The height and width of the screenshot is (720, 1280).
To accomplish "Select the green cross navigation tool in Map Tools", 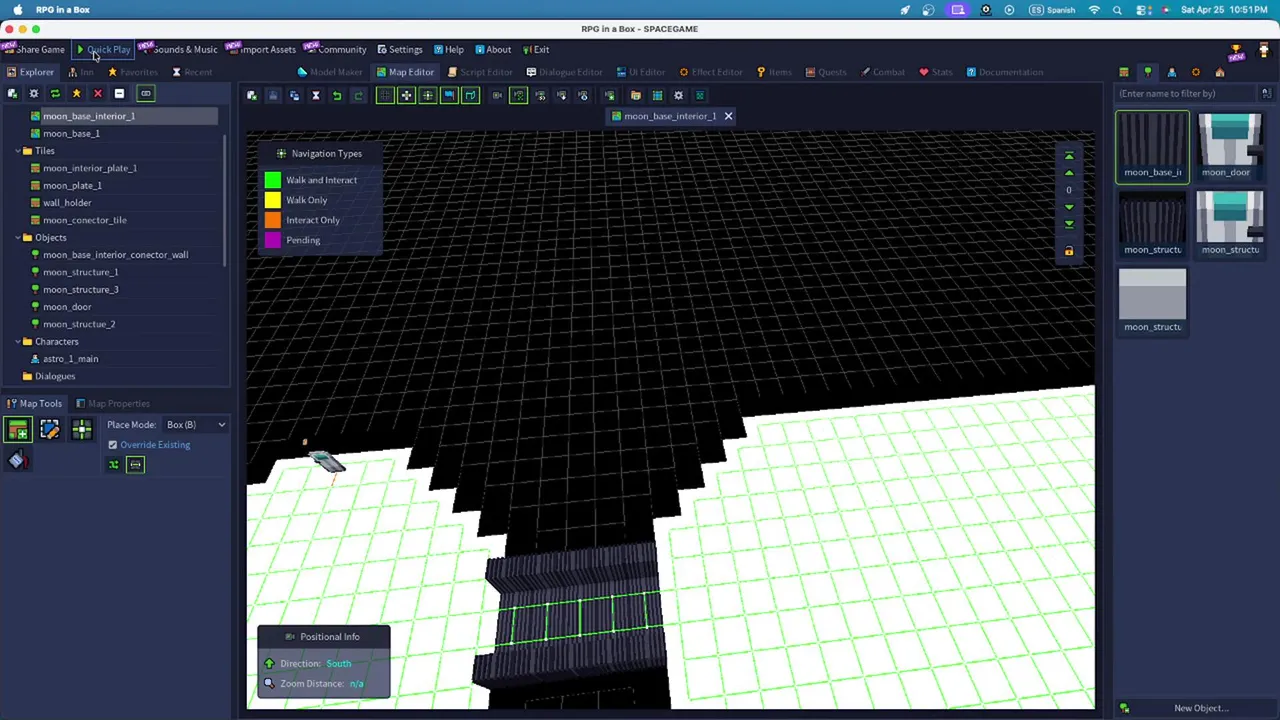I will [81, 430].
